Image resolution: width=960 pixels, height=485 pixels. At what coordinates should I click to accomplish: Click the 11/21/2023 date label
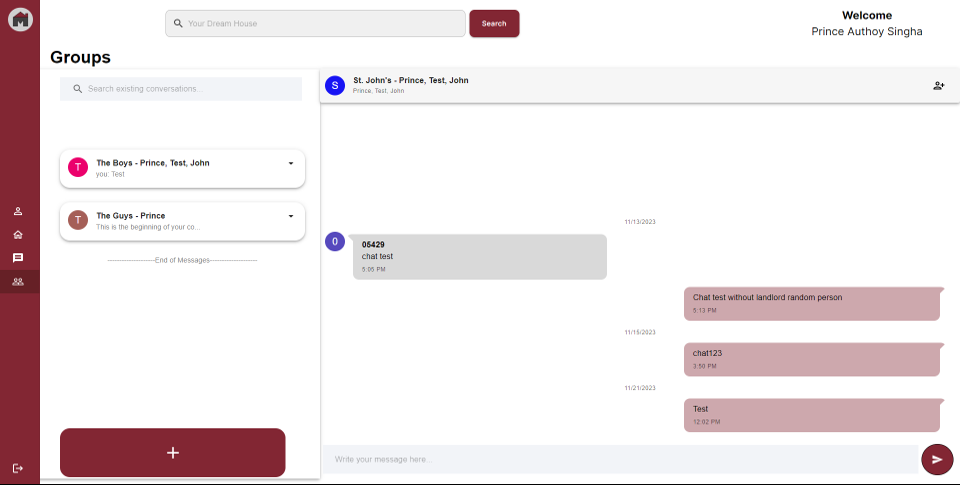tap(640, 388)
